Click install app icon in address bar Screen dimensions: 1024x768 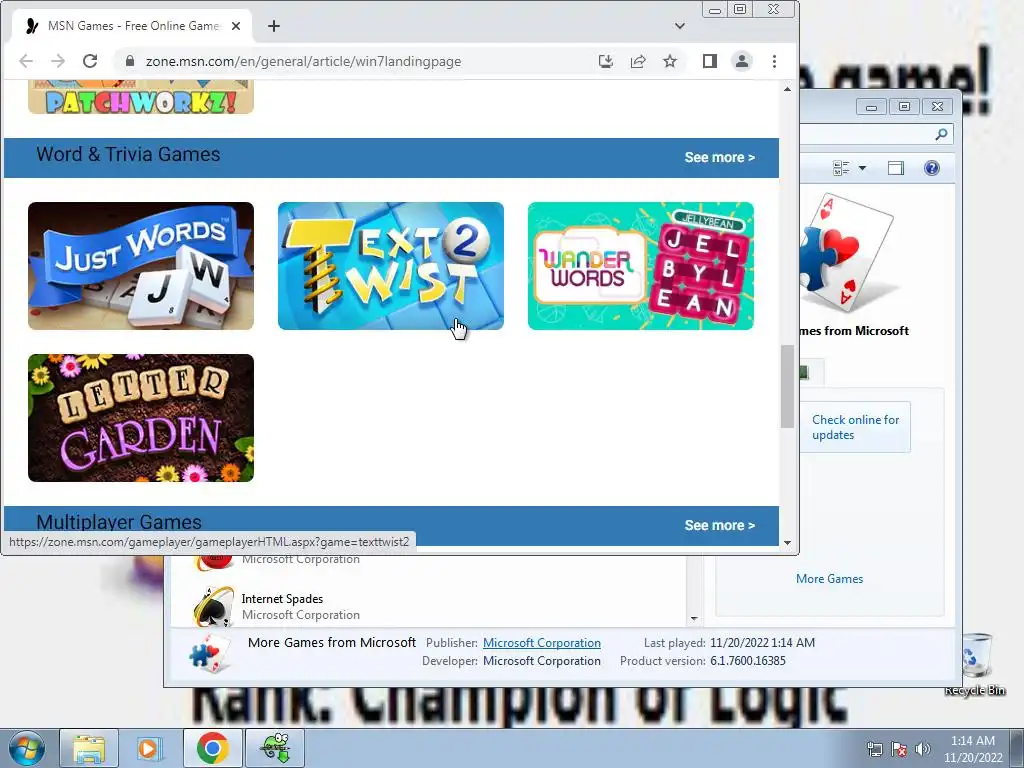click(605, 61)
